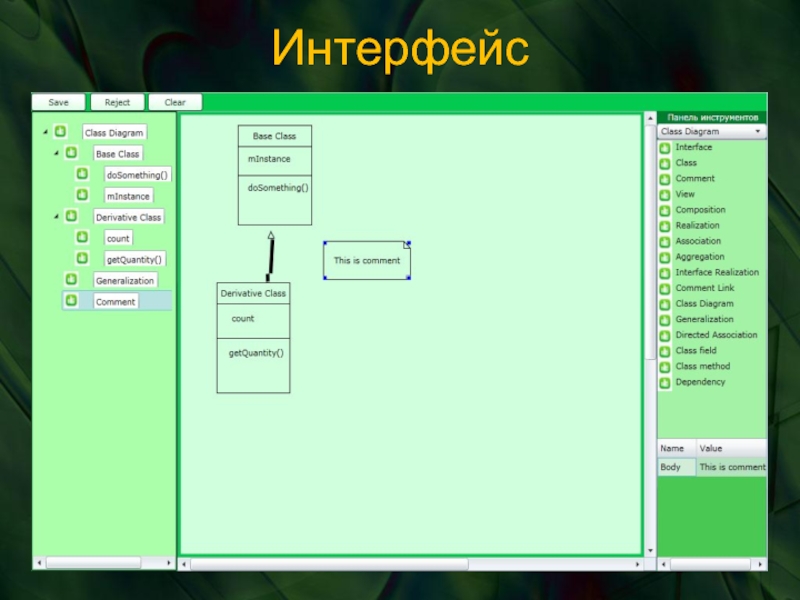Screen dimensions: 800x600
Task: Select the Base Class title on canvas
Action: (x=274, y=136)
